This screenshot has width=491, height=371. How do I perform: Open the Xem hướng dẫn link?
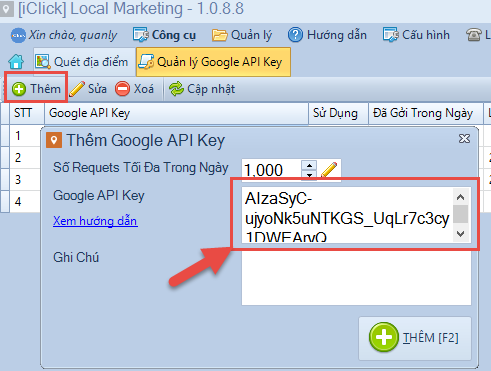point(95,221)
